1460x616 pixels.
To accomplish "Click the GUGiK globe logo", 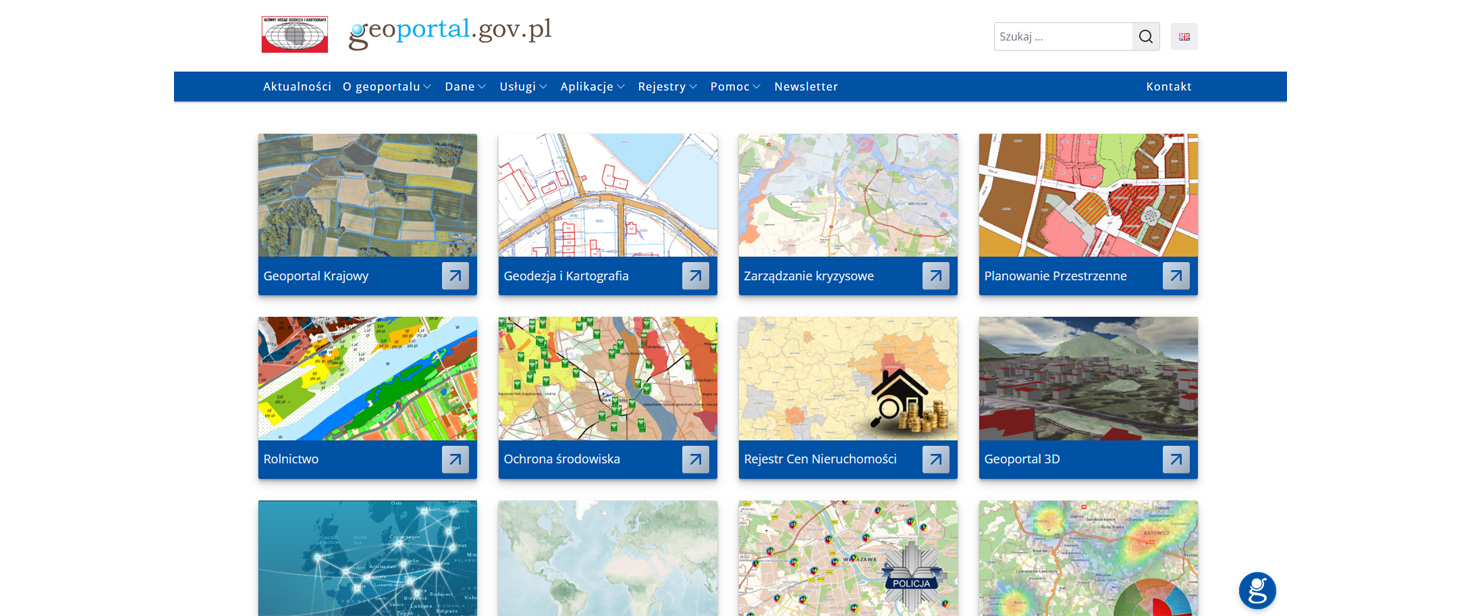I will point(293,33).
